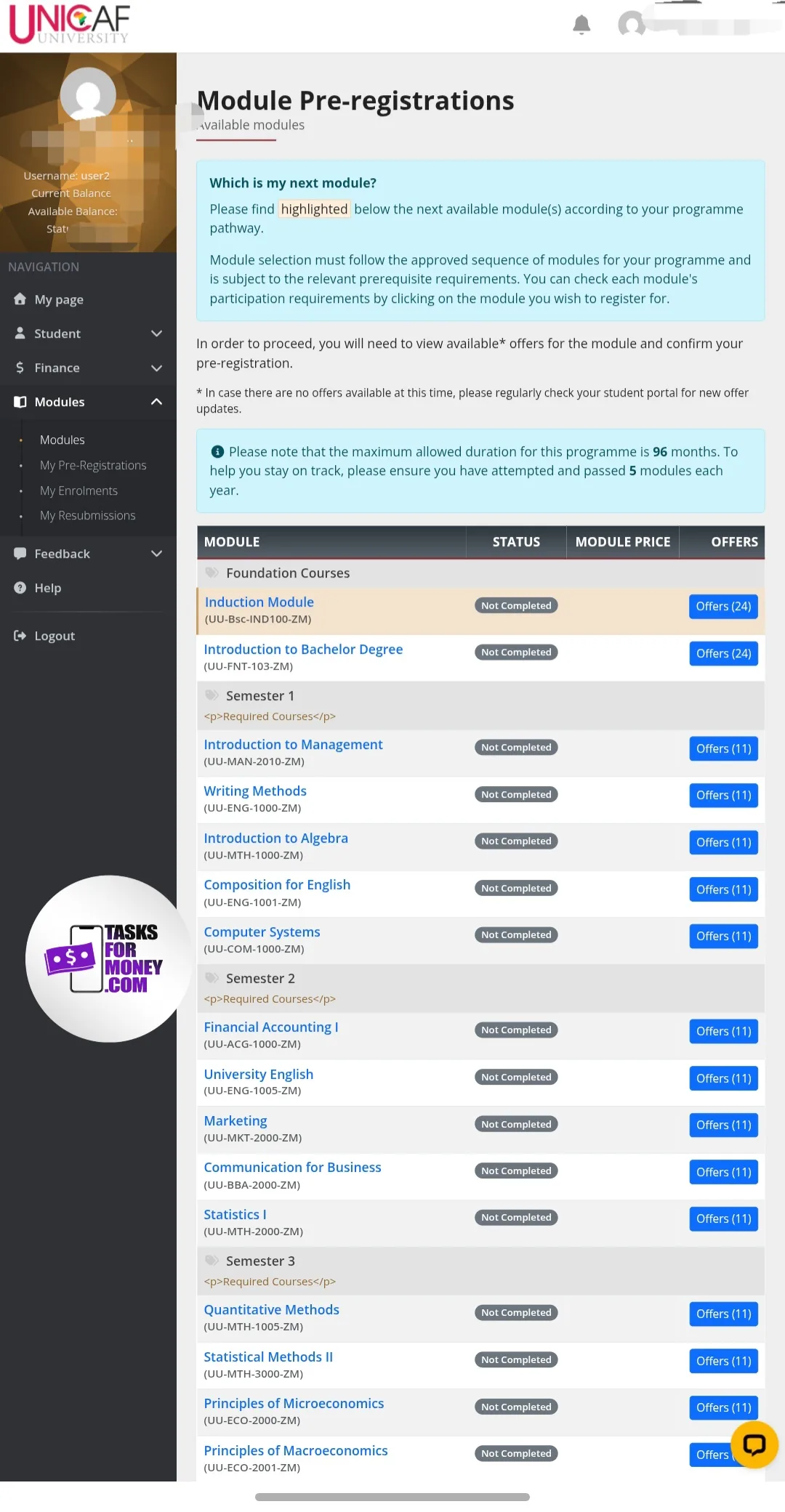Open Communication for Business module
Screen dimensions: 785x1512
(x=292, y=1168)
